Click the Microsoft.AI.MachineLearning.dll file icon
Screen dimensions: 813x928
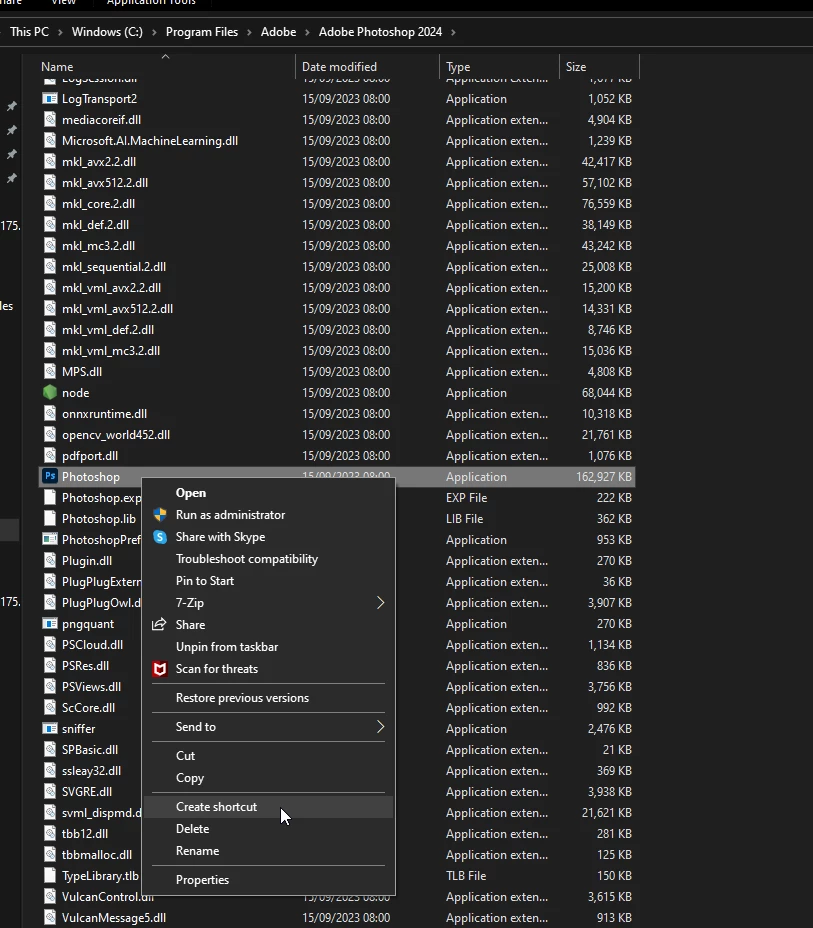[50, 140]
